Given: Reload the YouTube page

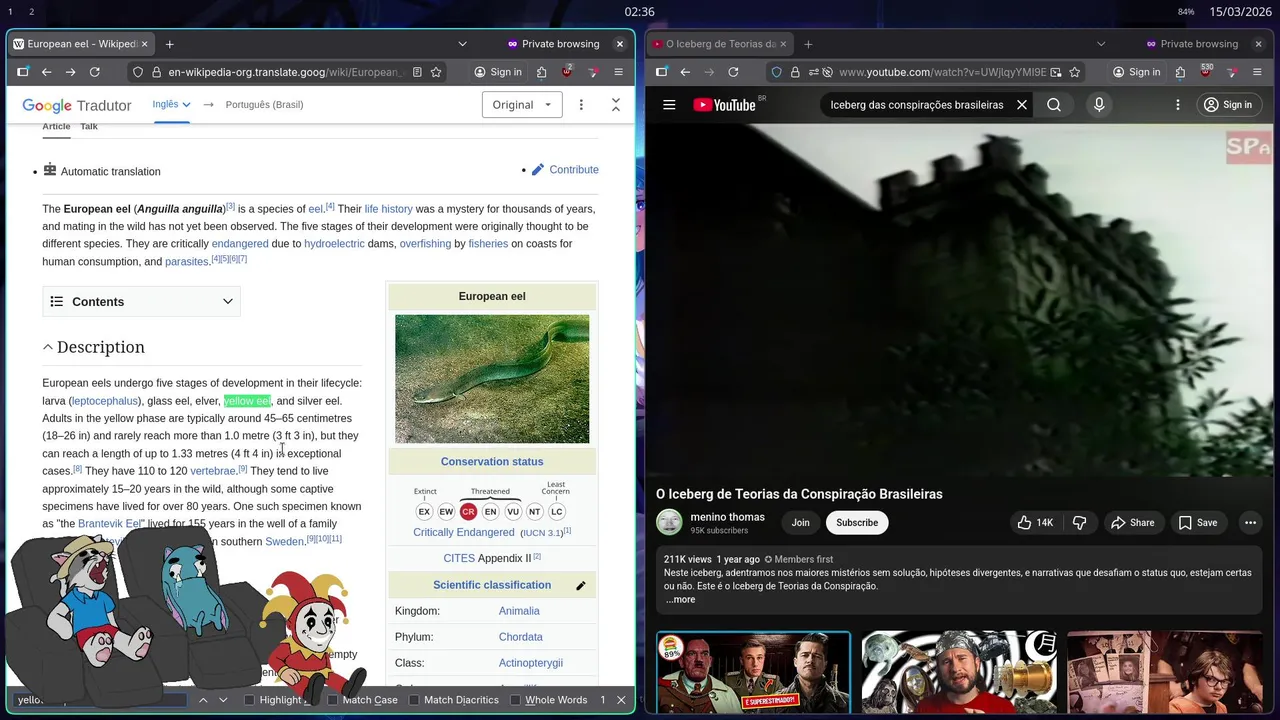Looking at the screenshot, I should (733, 72).
